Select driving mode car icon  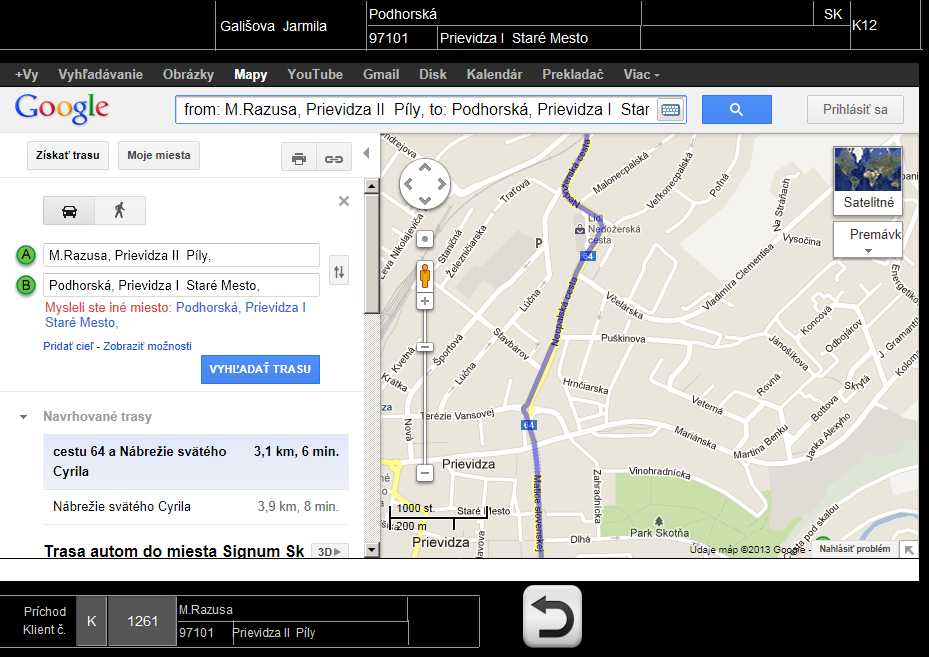click(x=69, y=211)
